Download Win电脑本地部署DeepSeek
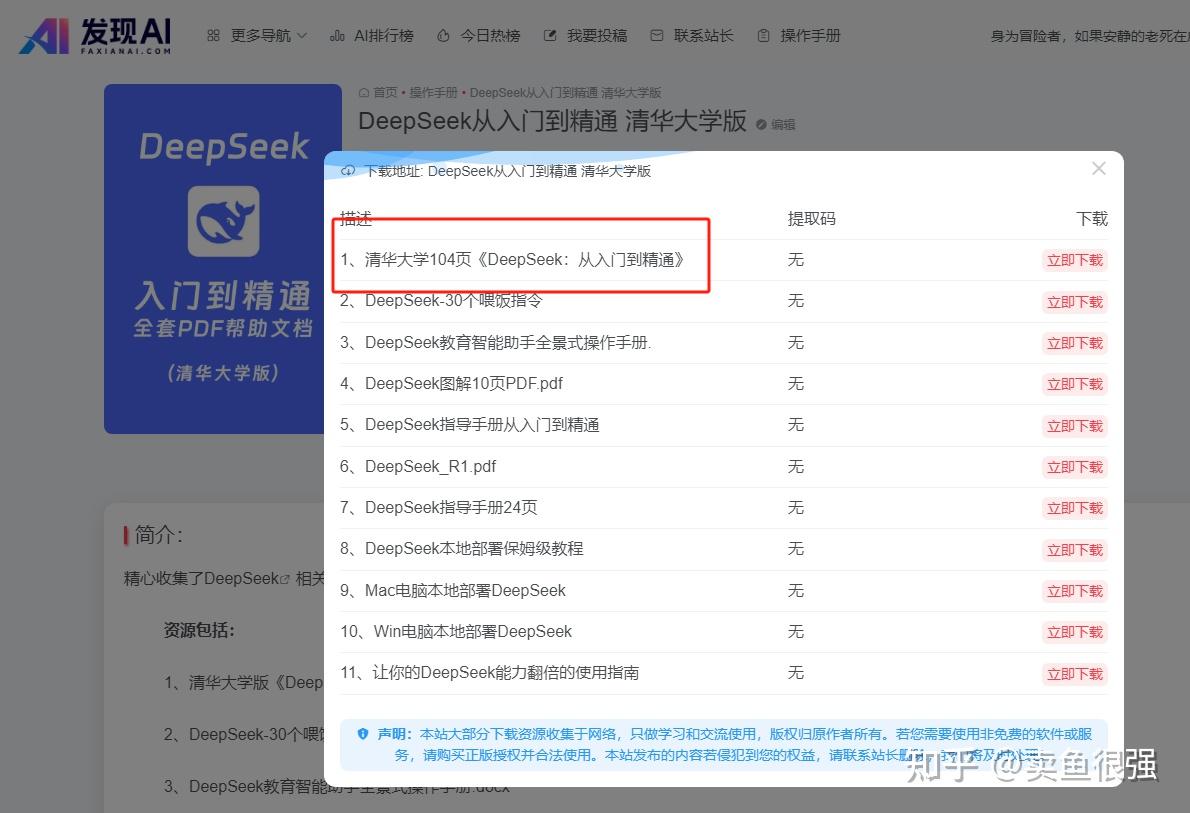The width and height of the screenshot is (1190, 813). 1075,632
